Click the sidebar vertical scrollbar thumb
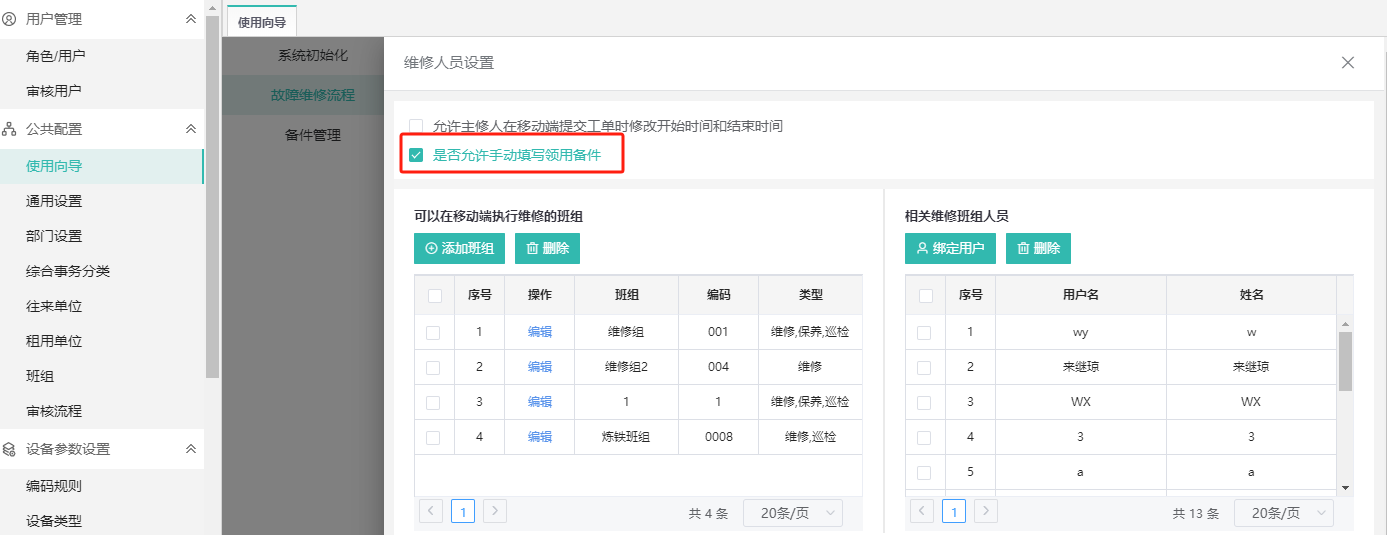 212,197
